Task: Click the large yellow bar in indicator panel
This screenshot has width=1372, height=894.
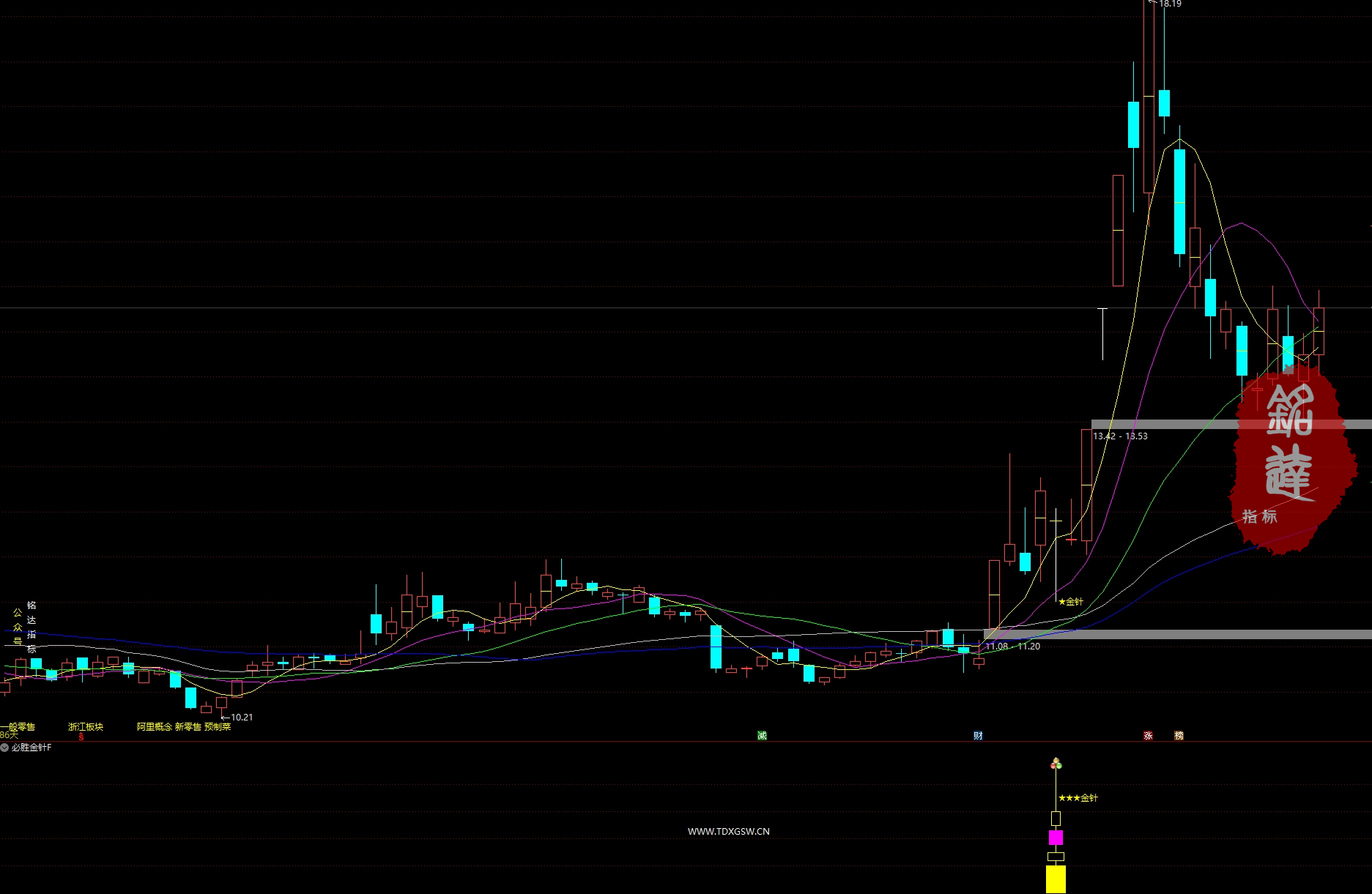Action: point(1056,879)
